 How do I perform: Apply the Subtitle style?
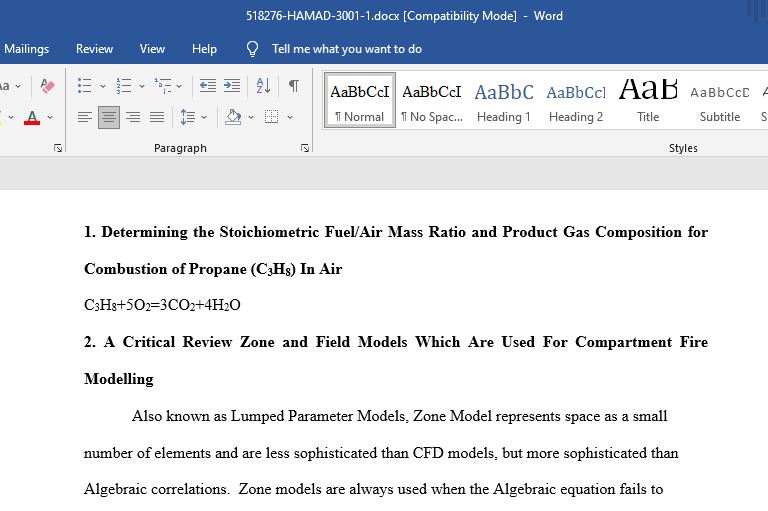720,101
